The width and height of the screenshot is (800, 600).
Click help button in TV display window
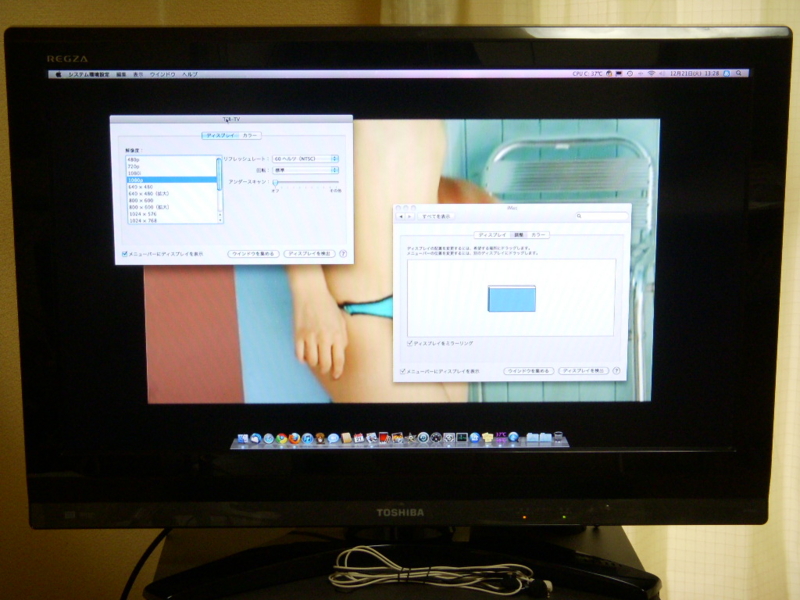pos(343,254)
